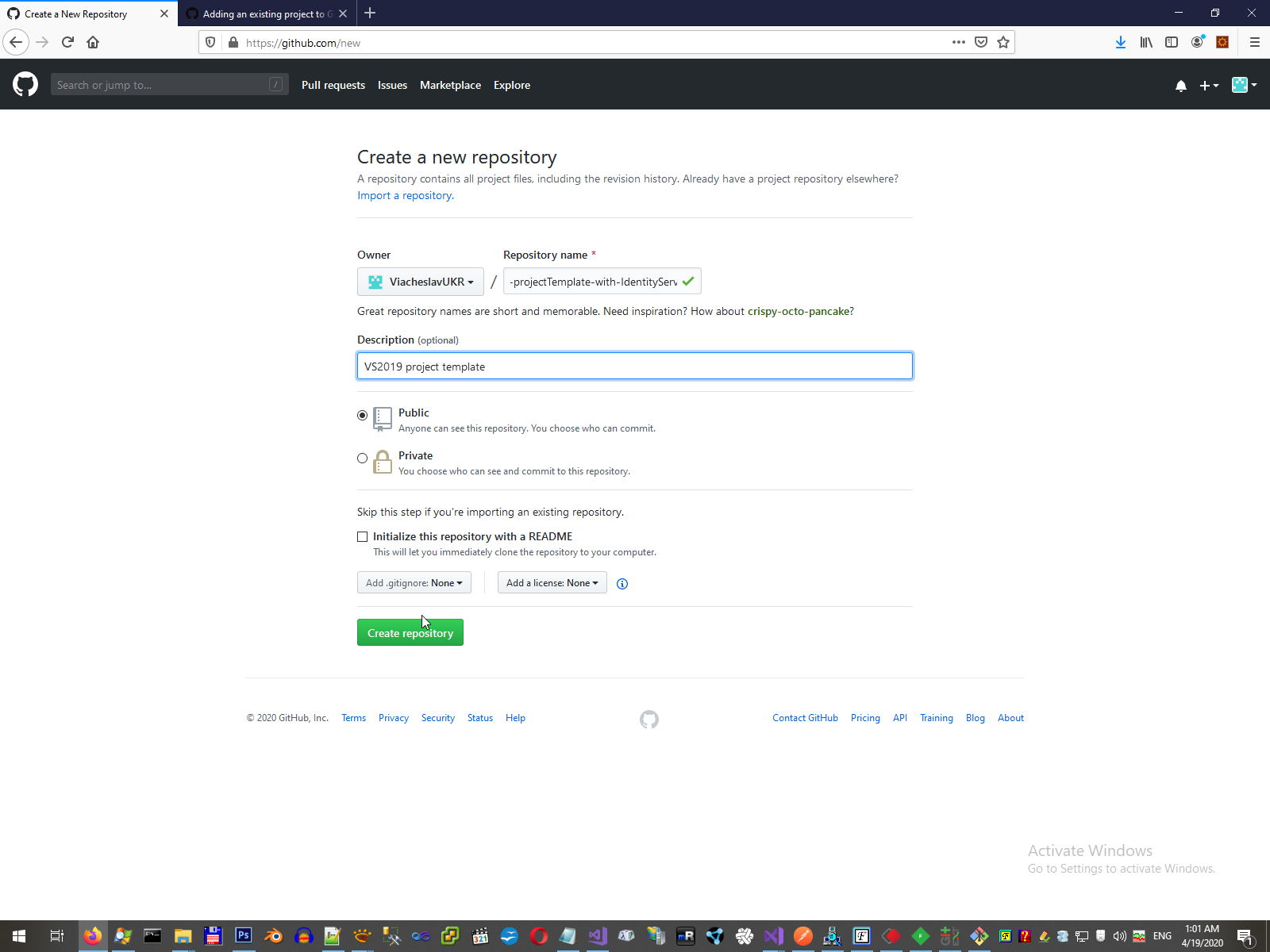
Task: Click the Create repository button
Action: 410,632
